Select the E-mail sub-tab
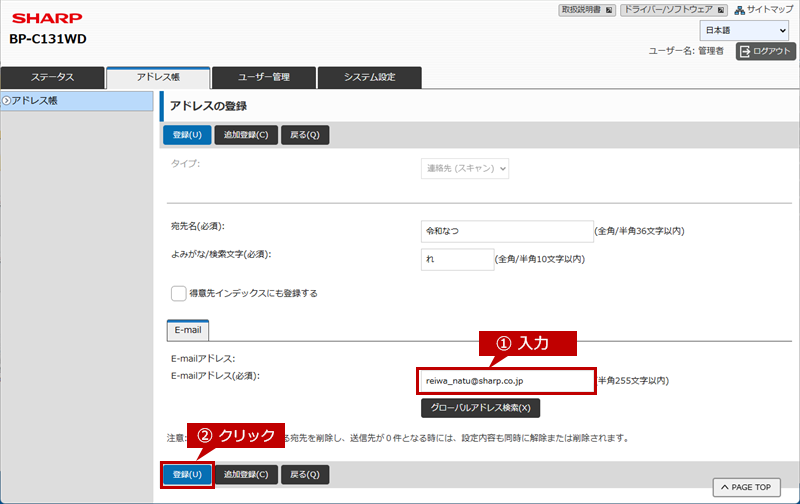The image size is (800, 504). coord(188,330)
